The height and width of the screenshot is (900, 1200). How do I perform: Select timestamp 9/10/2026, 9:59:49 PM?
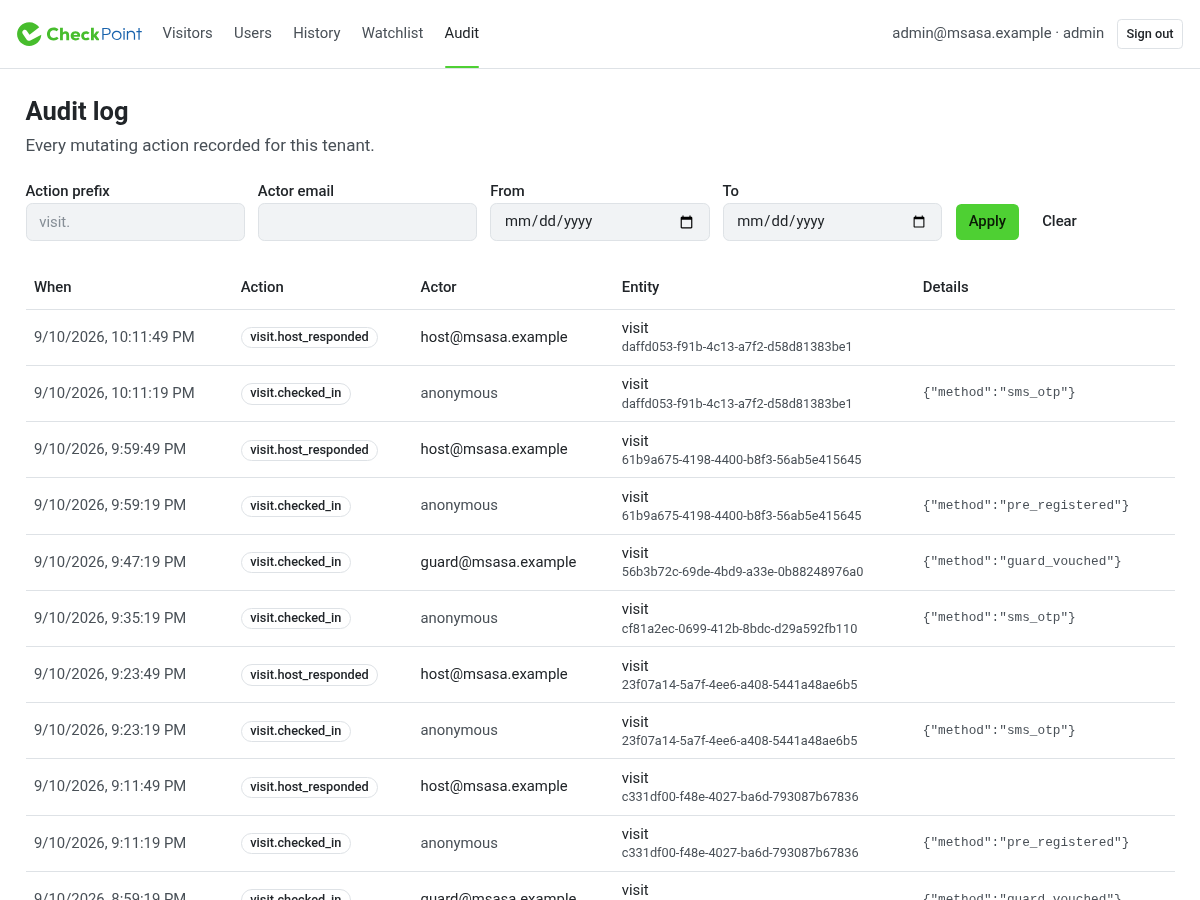110,449
